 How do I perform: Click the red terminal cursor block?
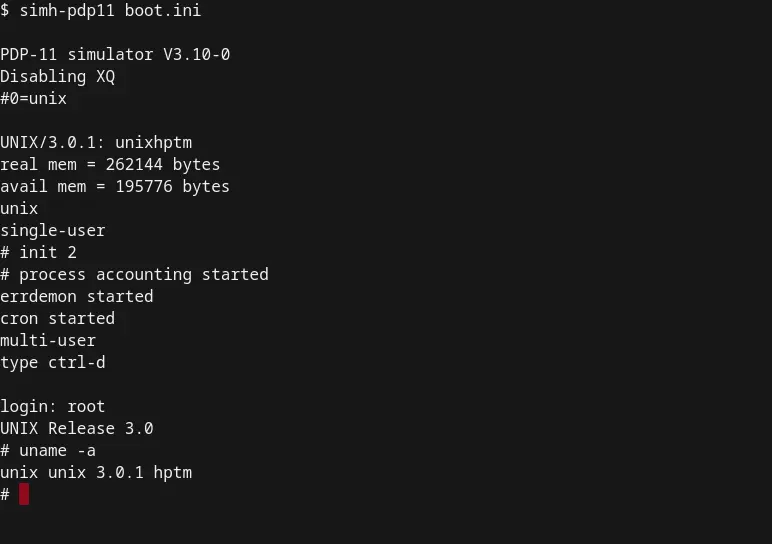(24, 494)
